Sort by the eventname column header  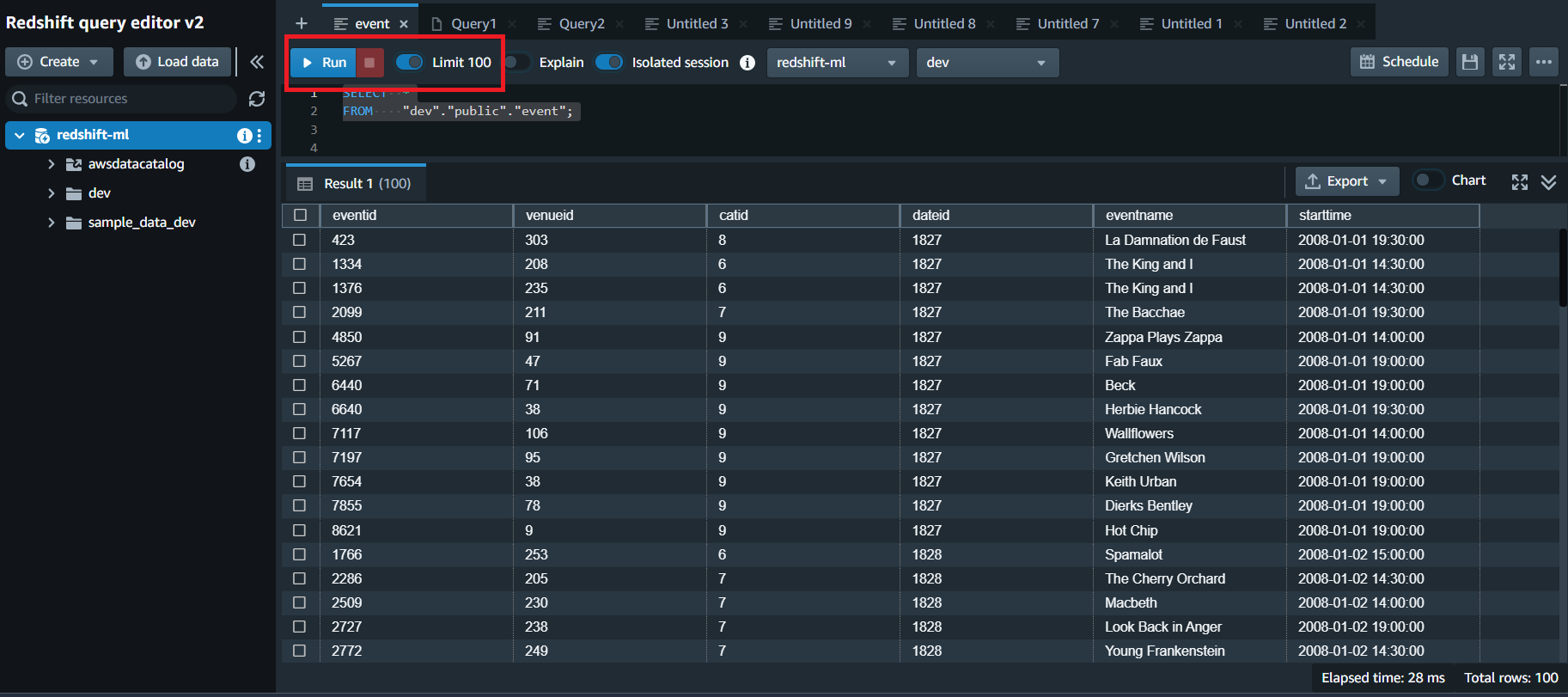(1189, 215)
